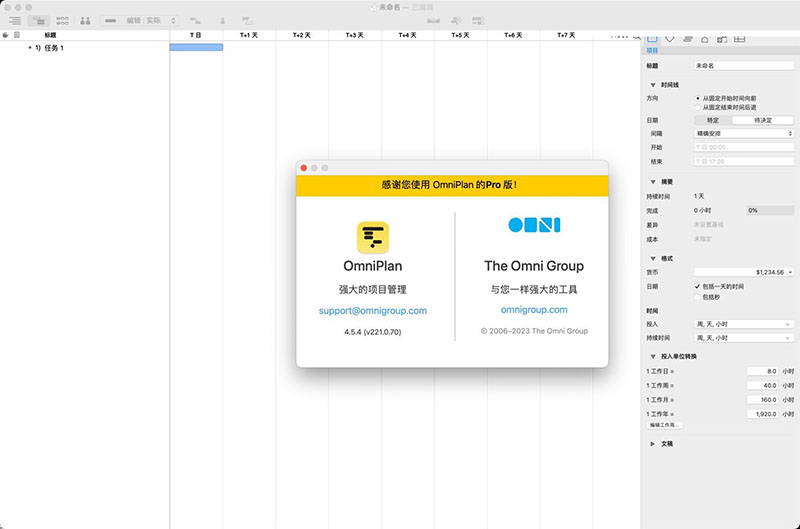Screen dimensions: 800x529
Task: Click the connect tasks toolbar icon
Action: [195, 21]
